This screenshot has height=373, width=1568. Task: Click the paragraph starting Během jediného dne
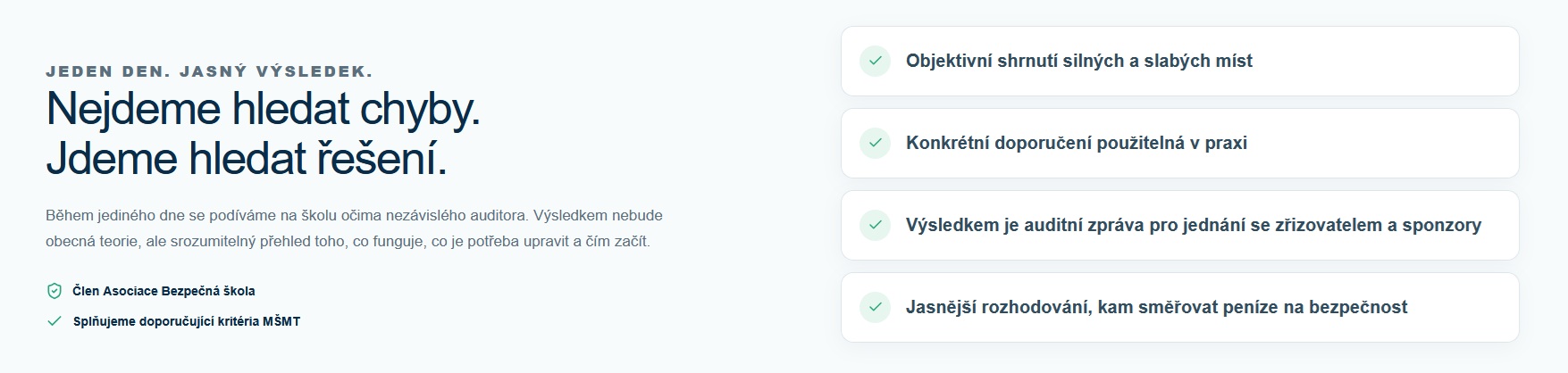click(354, 228)
